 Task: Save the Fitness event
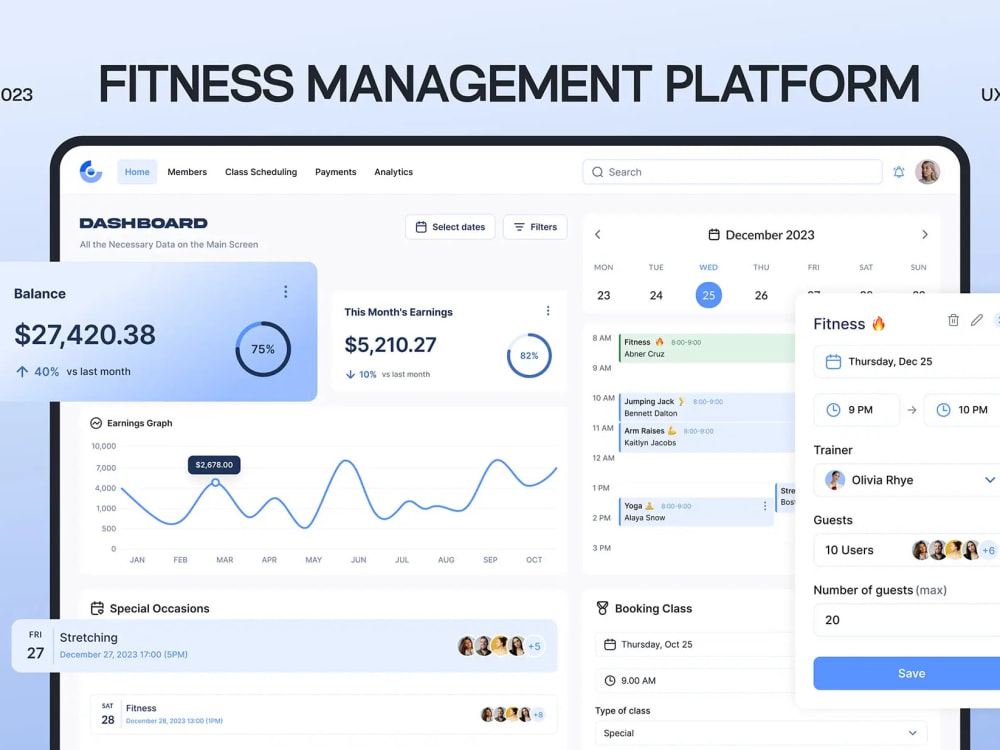click(906, 673)
